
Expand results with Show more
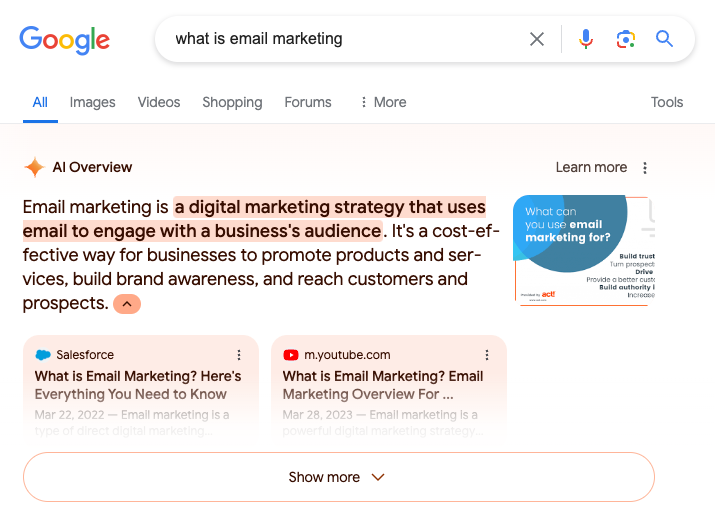point(338,477)
